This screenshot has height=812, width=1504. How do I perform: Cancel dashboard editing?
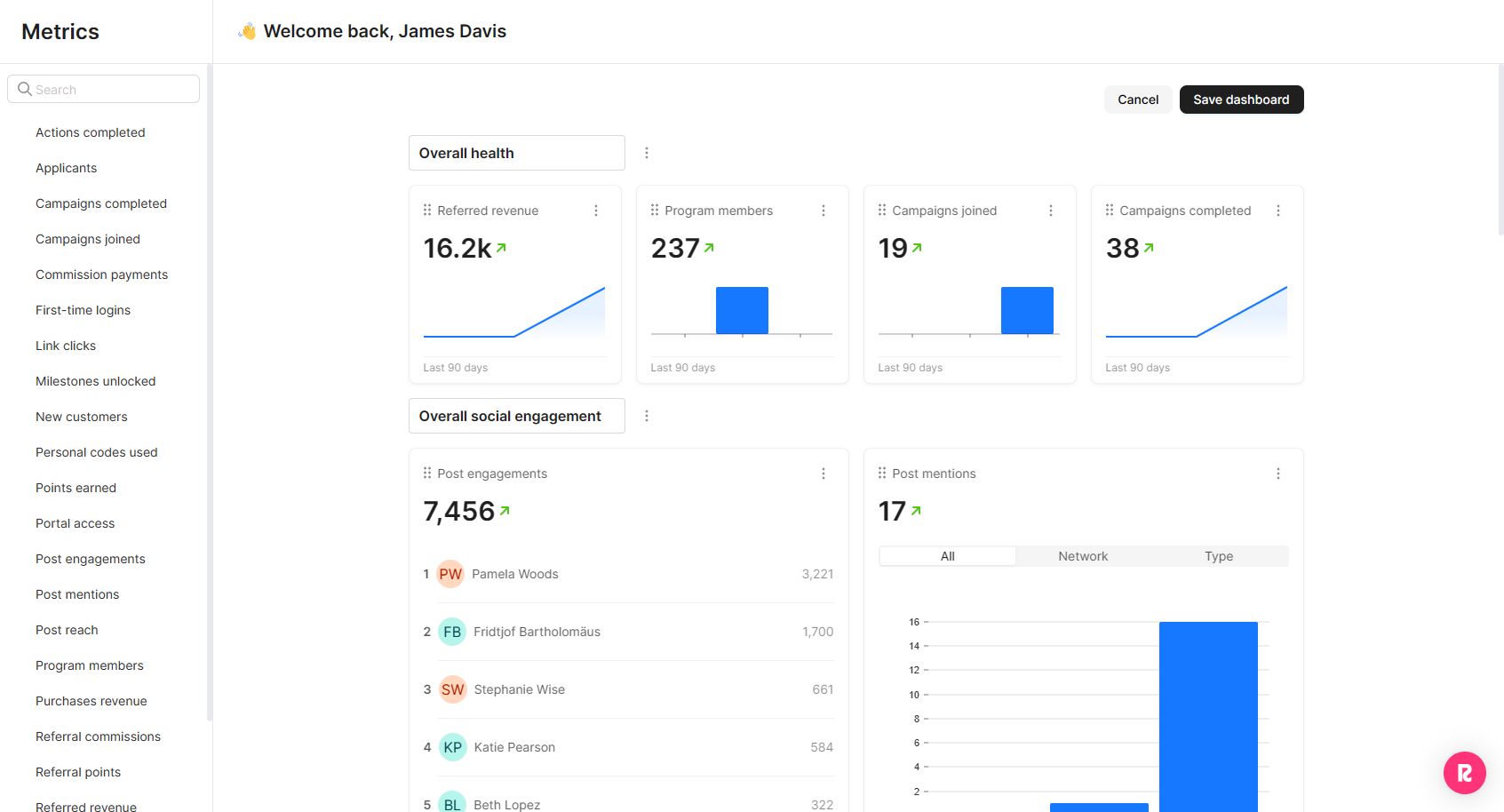(x=1138, y=100)
